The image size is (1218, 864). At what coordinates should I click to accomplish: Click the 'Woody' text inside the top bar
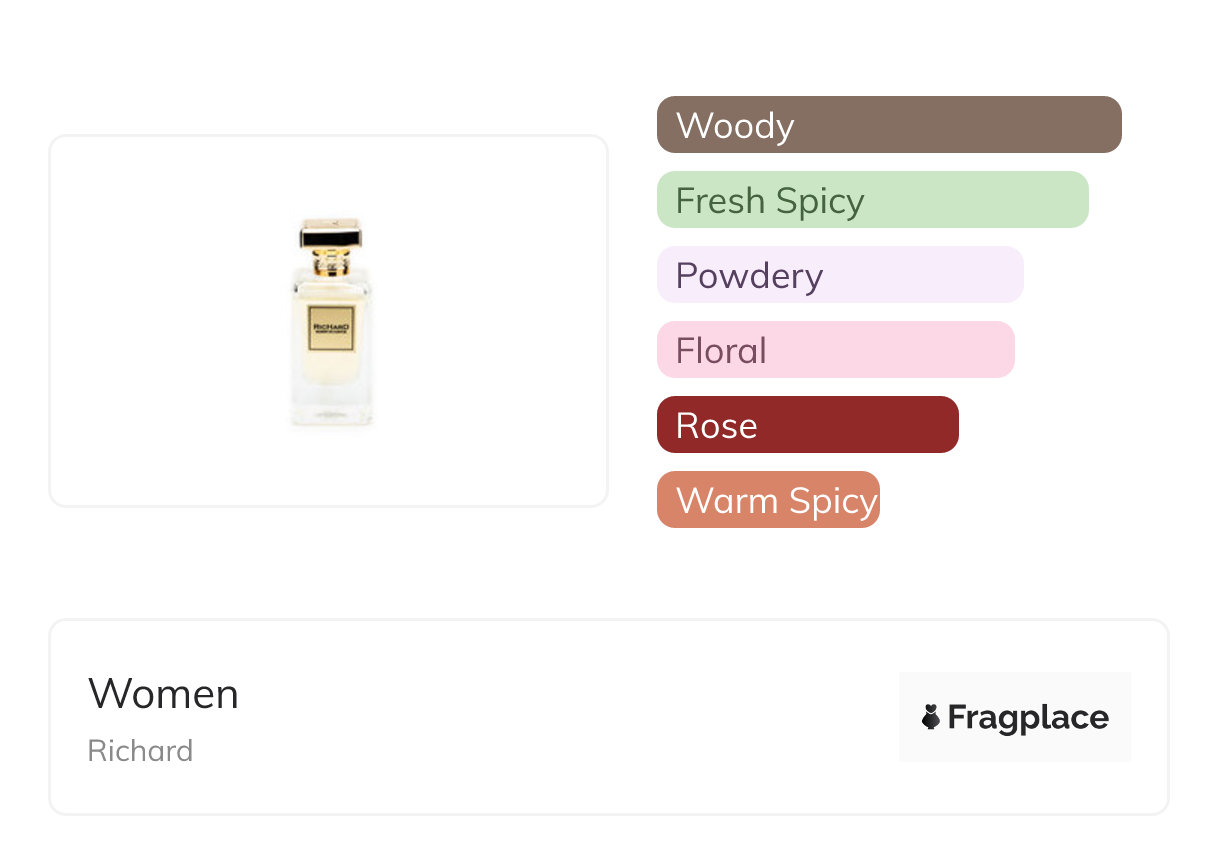[735, 126]
